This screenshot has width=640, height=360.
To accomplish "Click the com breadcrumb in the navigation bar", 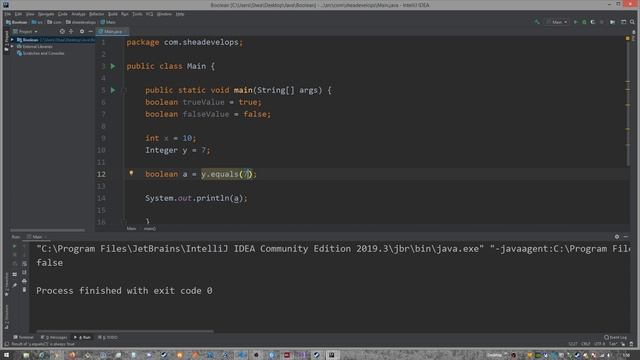I will [x=54, y=22].
